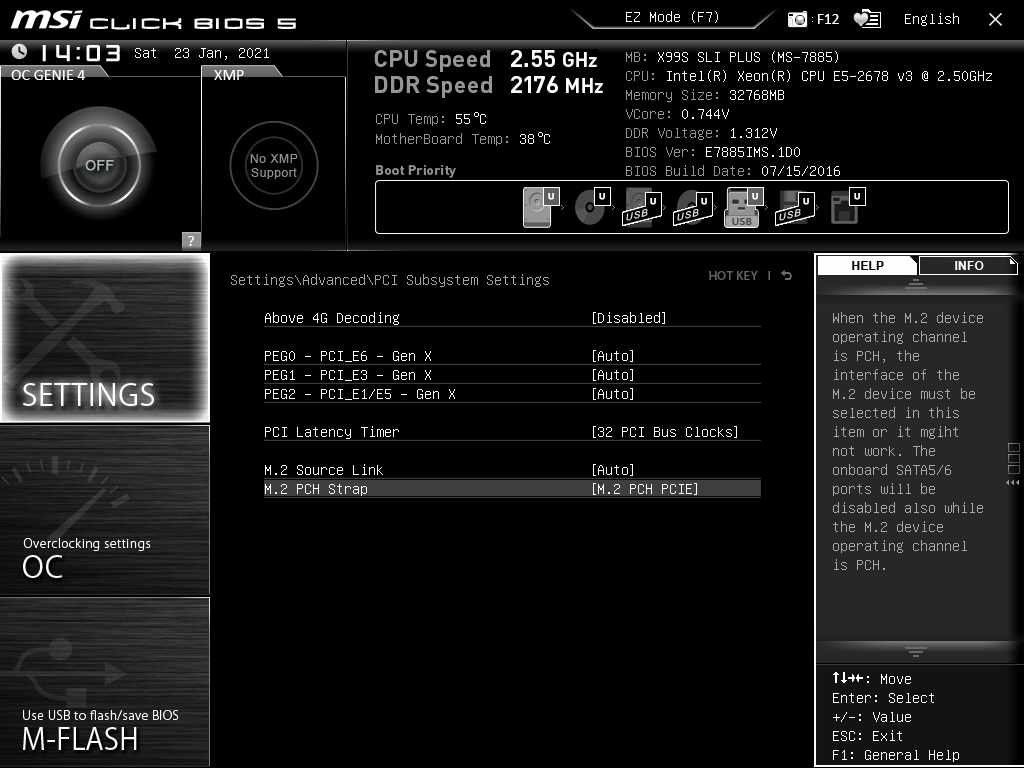
Task: Click the network boot icon's U badge
Action: 857,196
